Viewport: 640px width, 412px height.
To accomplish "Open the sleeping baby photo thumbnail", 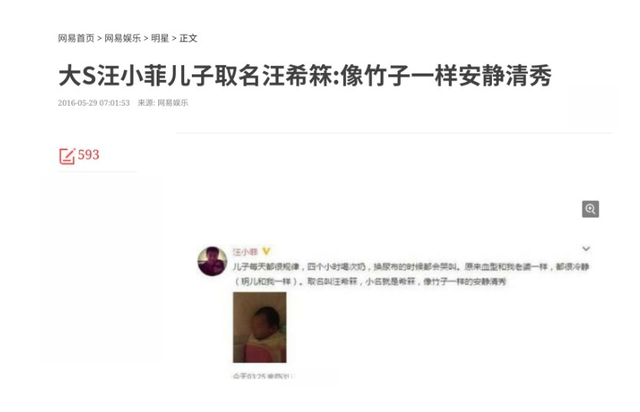I will 260,327.
